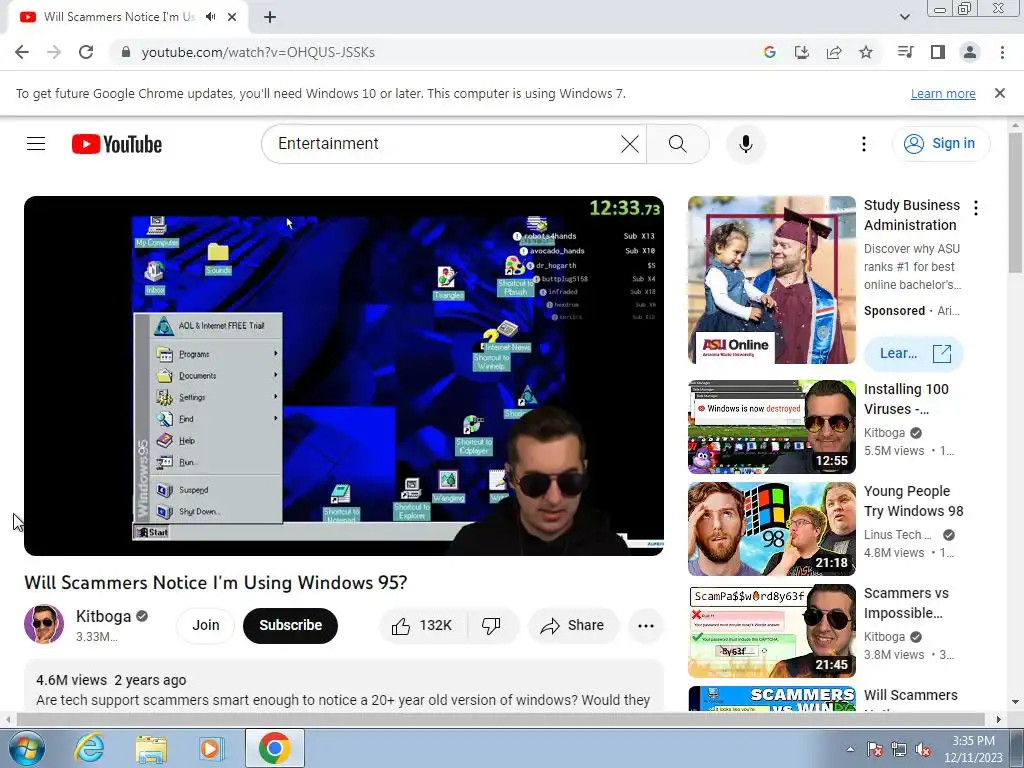1024x768 pixels.
Task: Go forward using browser forward arrow
Action: [54, 52]
